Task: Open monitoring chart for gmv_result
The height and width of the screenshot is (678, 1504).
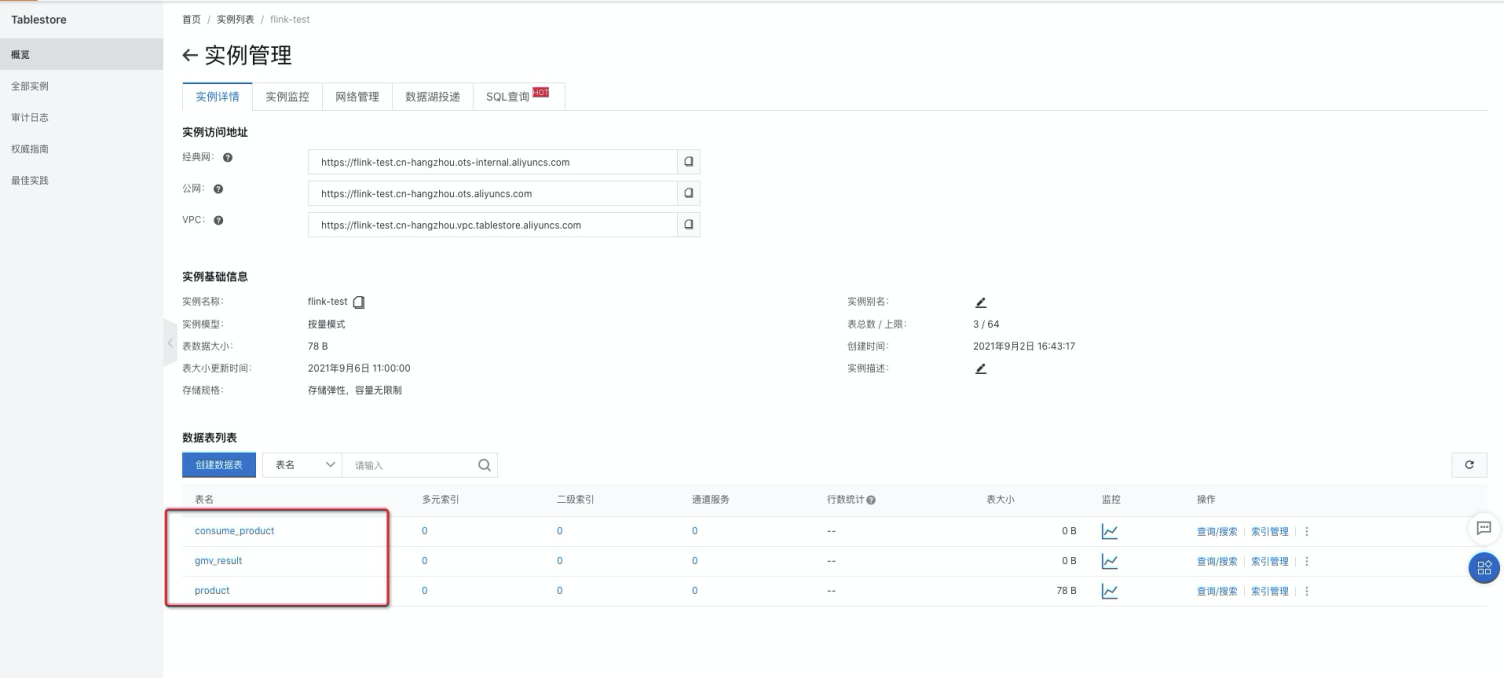Action: pyautogui.click(x=1109, y=561)
